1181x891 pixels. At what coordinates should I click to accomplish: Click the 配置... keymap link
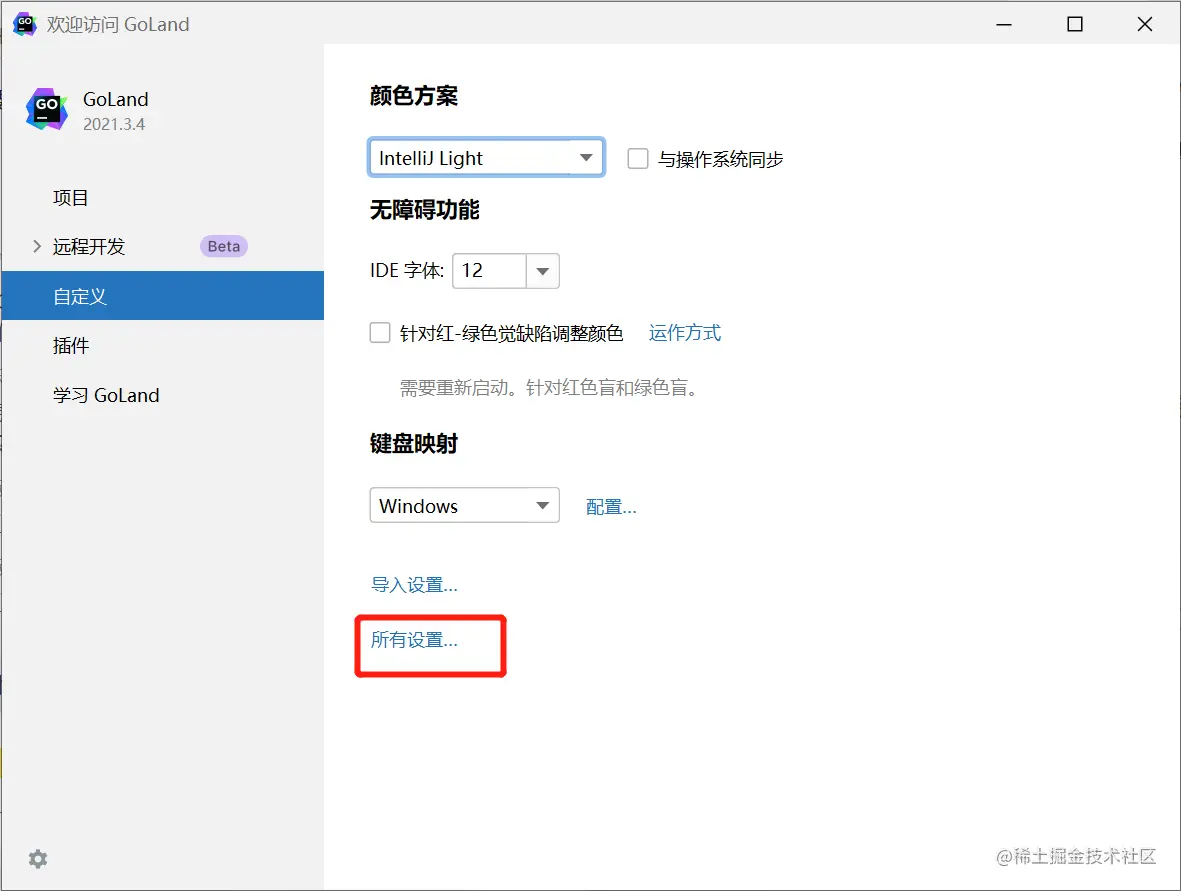[x=611, y=507]
